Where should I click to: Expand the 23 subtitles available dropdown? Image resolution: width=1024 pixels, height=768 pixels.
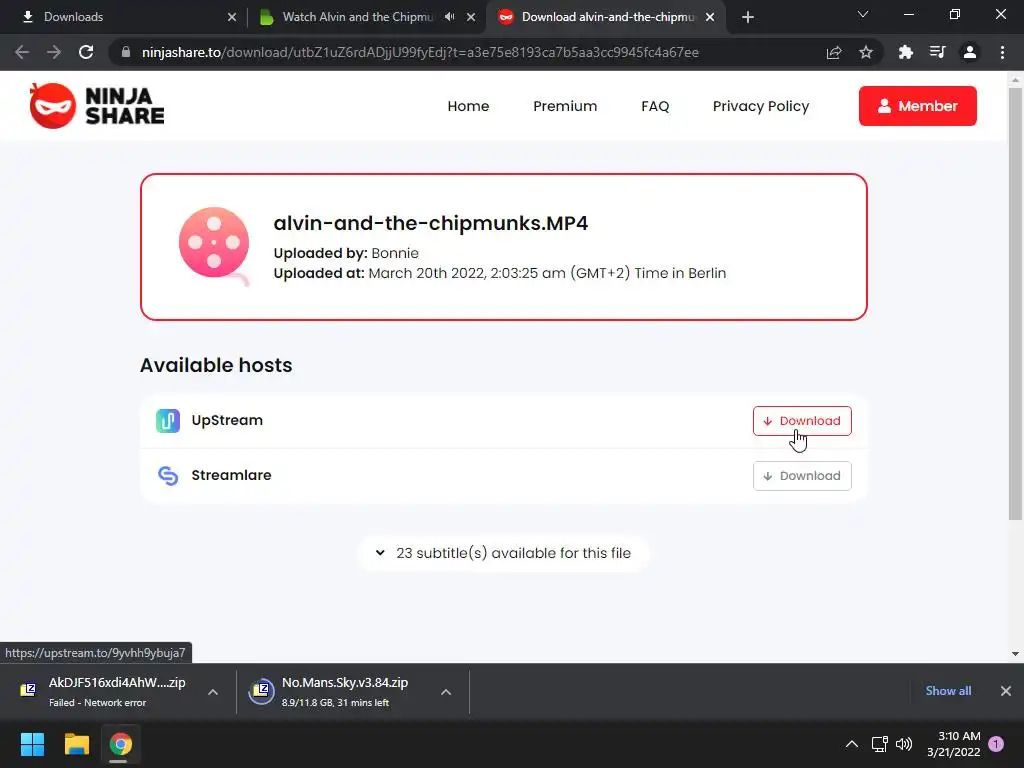(x=503, y=553)
